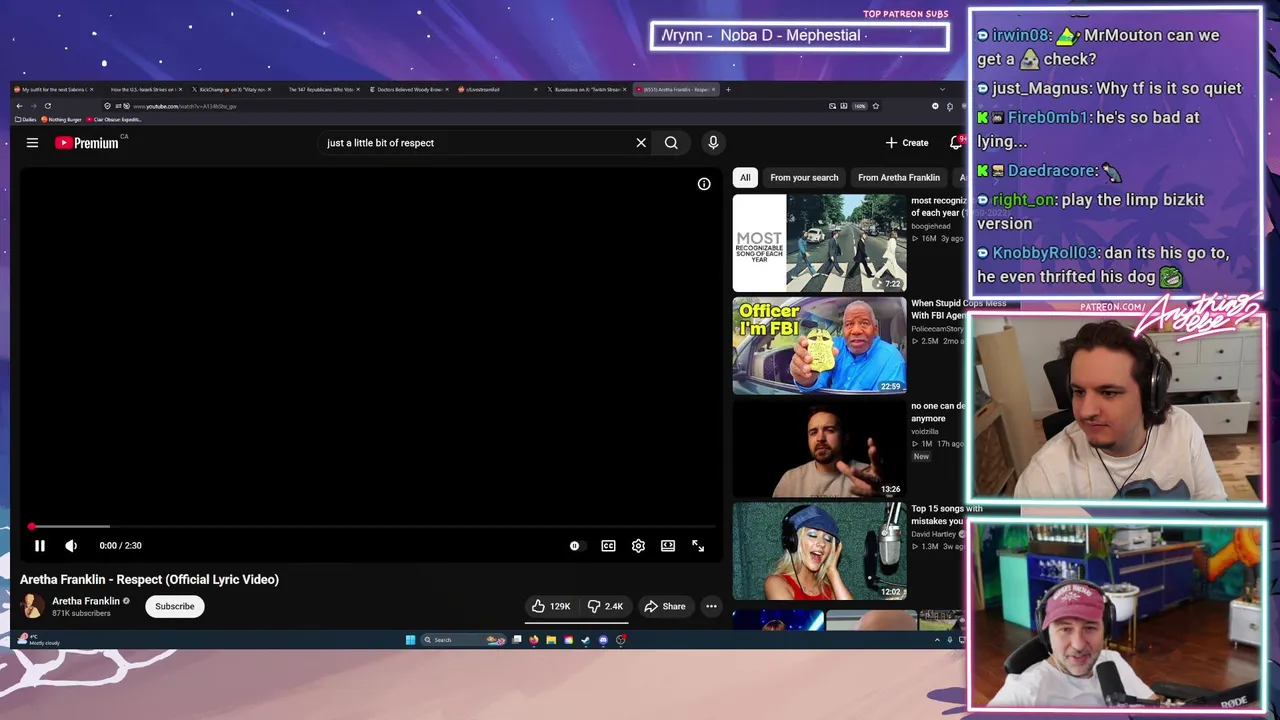1280x720 pixels.
Task: Switch to the r/LivestreamFail tab
Action: [497, 89]
